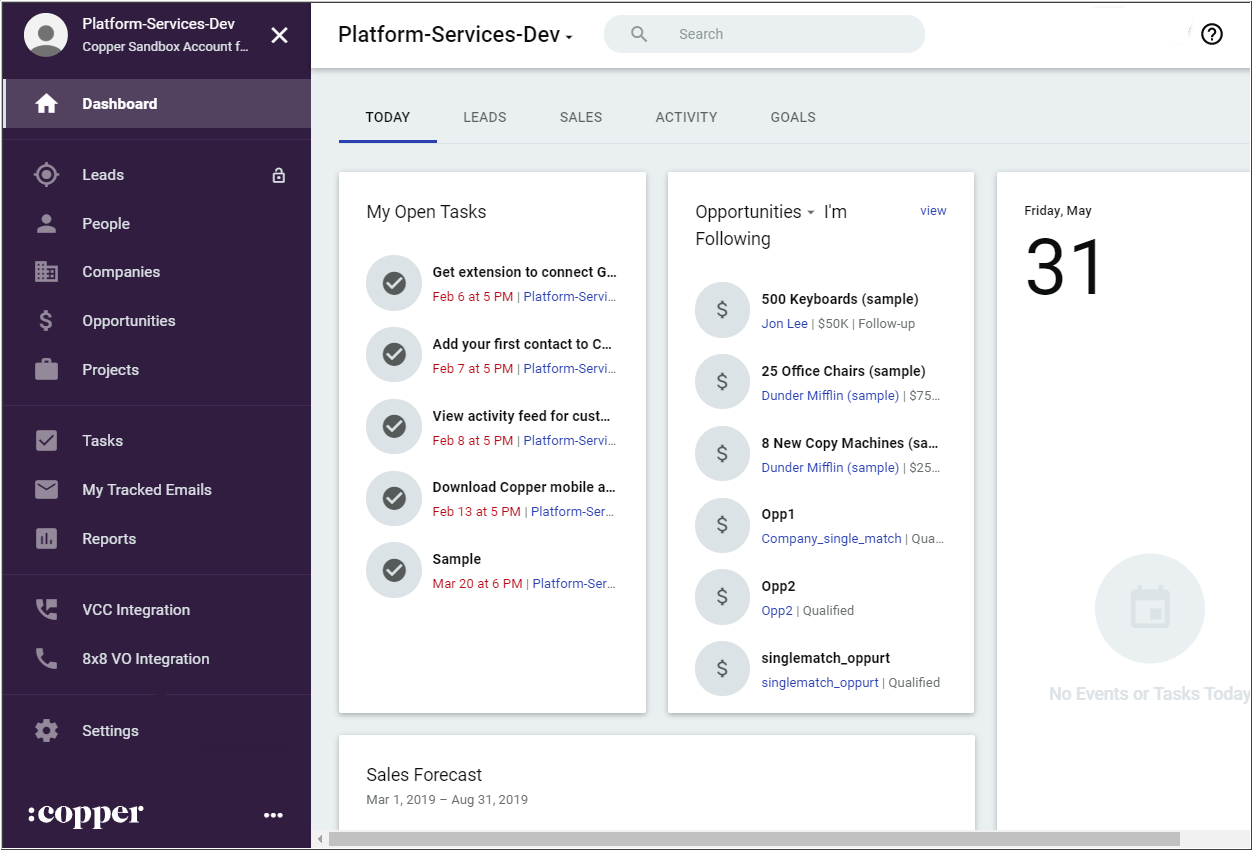
Task: Click the My Tracked Emails envelope icon
Action: tap(46, 490)
